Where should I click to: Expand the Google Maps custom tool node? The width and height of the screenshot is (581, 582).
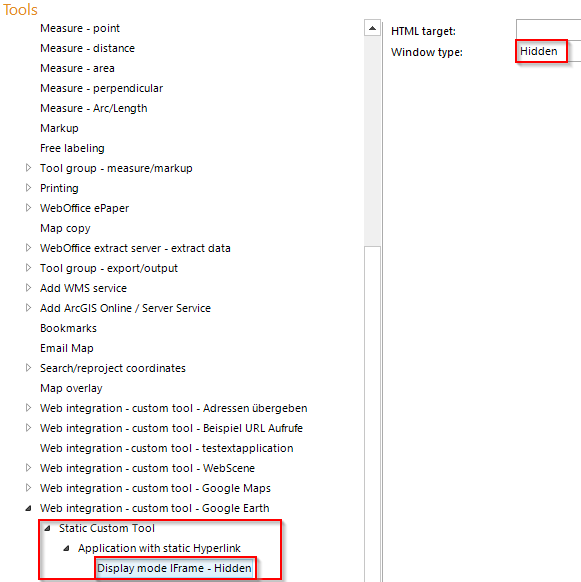coord(29,488)
